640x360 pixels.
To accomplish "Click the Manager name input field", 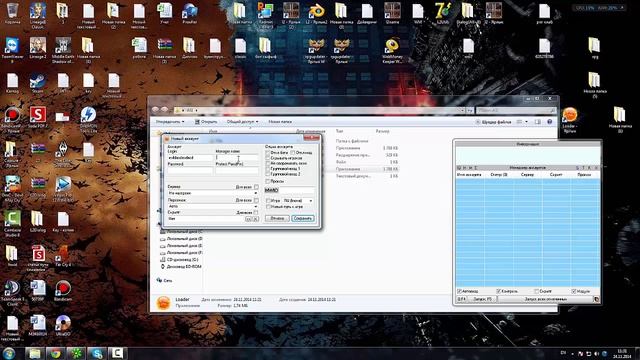I will 237,158.
